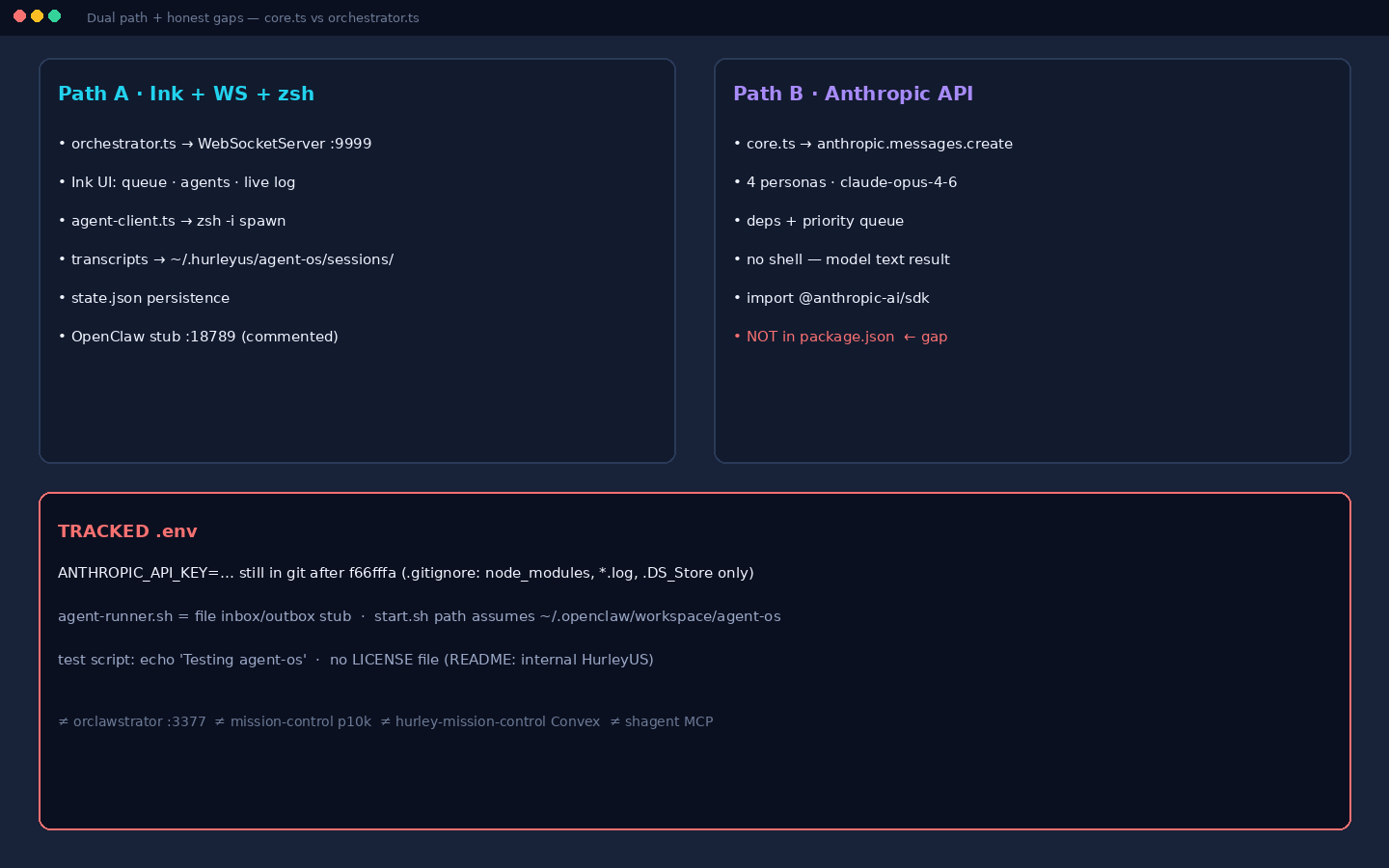1389x868 pixels.
Task: Click 'agent-client.ts → zsh -i spawn' line
Action: pyautogui.click(x=172, y=221)
